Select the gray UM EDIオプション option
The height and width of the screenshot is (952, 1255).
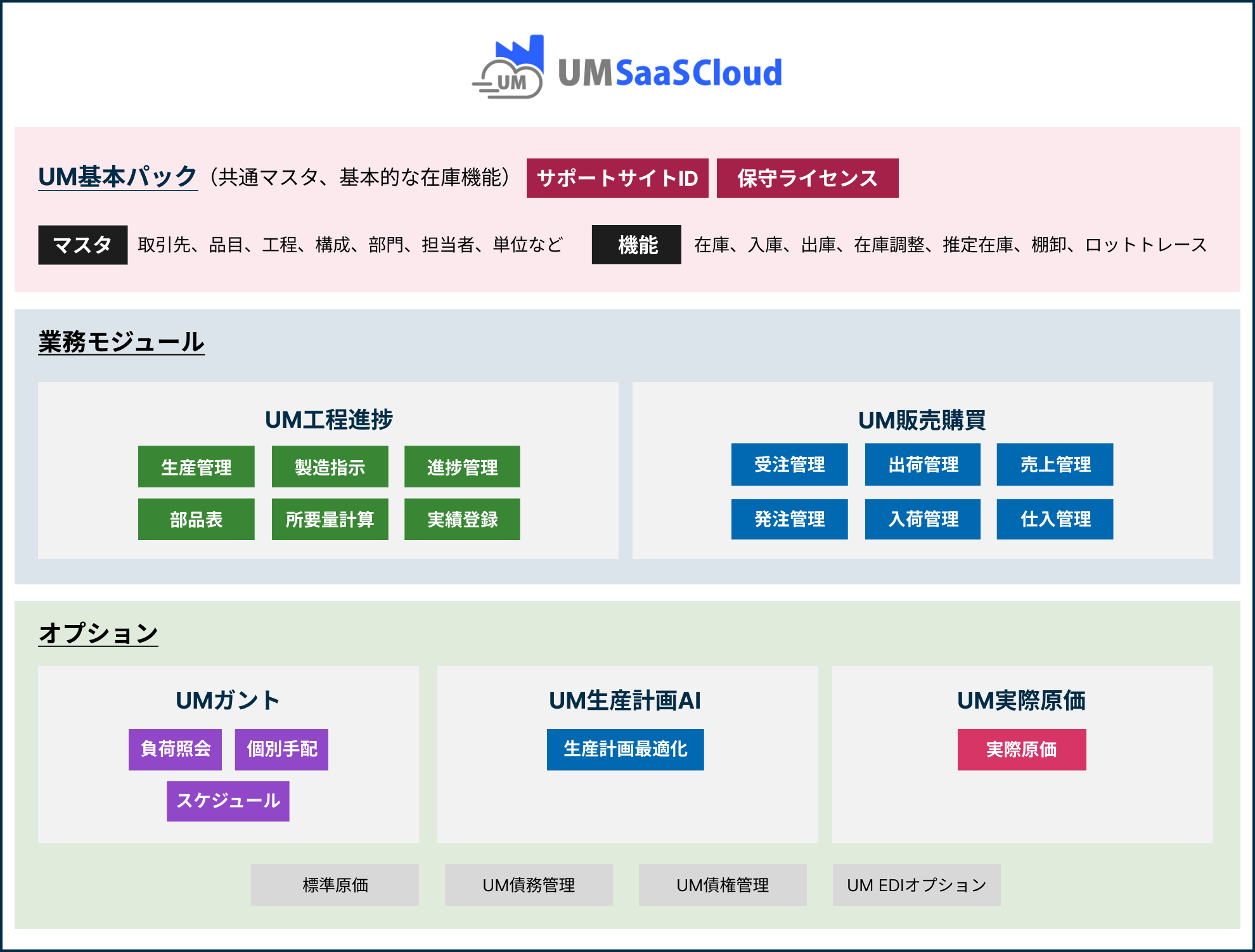(x=917, y=885)
